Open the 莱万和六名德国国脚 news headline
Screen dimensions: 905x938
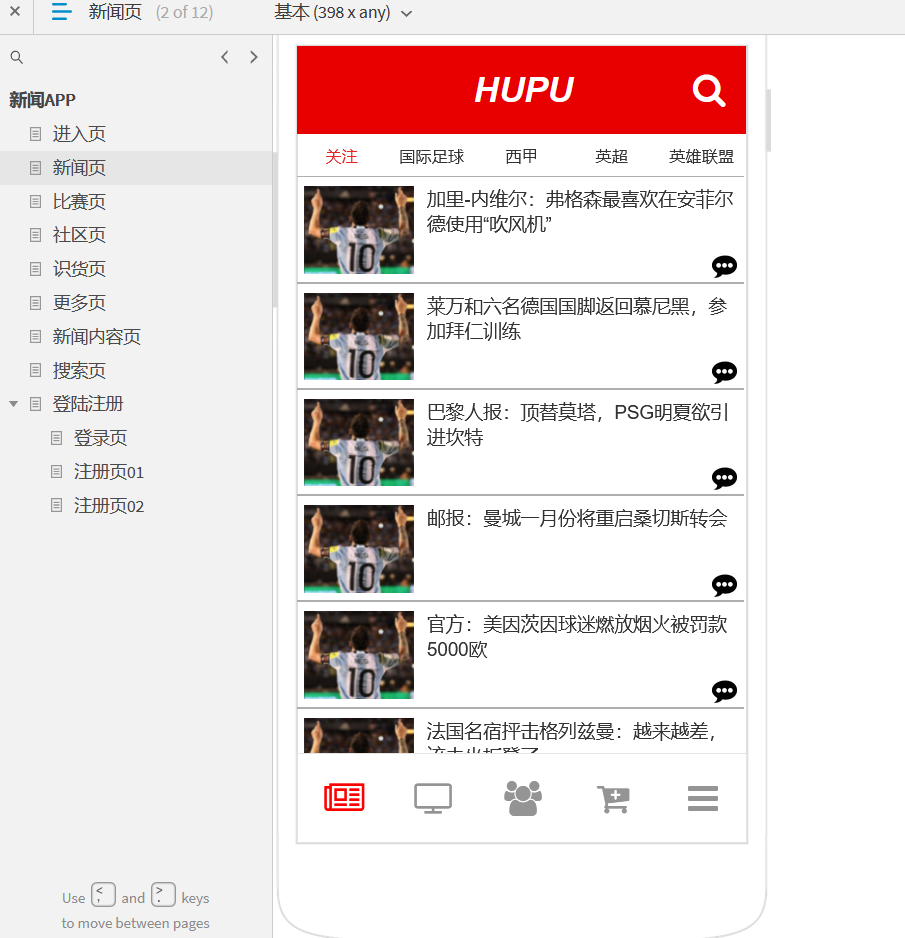pyautogui.click(x=577, y=319)
